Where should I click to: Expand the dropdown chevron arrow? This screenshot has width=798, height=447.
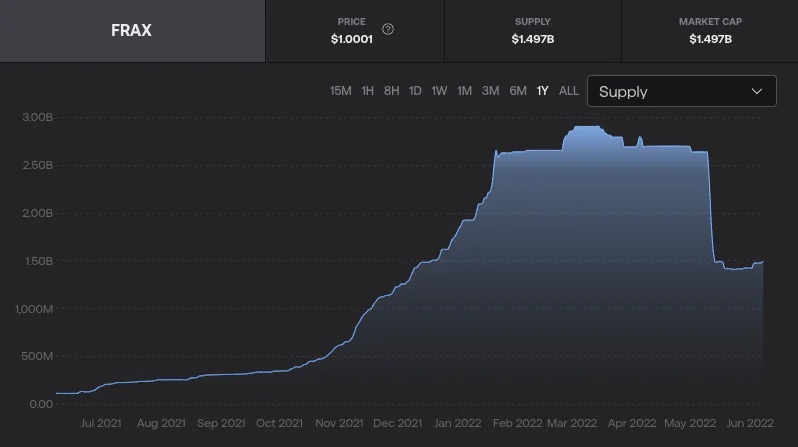pyautogui.click(x=756, y=91)
